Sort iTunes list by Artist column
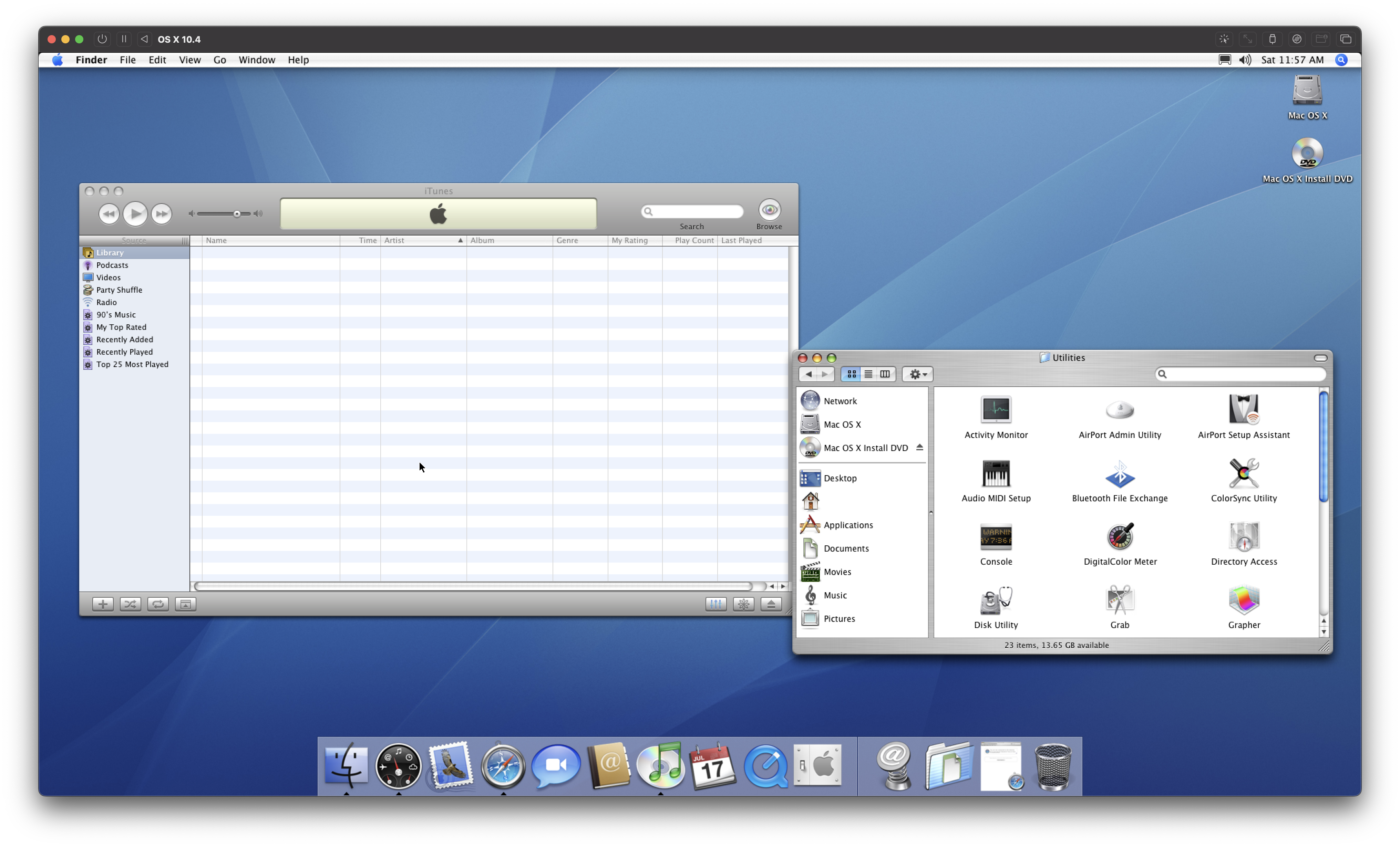The width and height of the screenshot is (1400, 847). (423, 240)
